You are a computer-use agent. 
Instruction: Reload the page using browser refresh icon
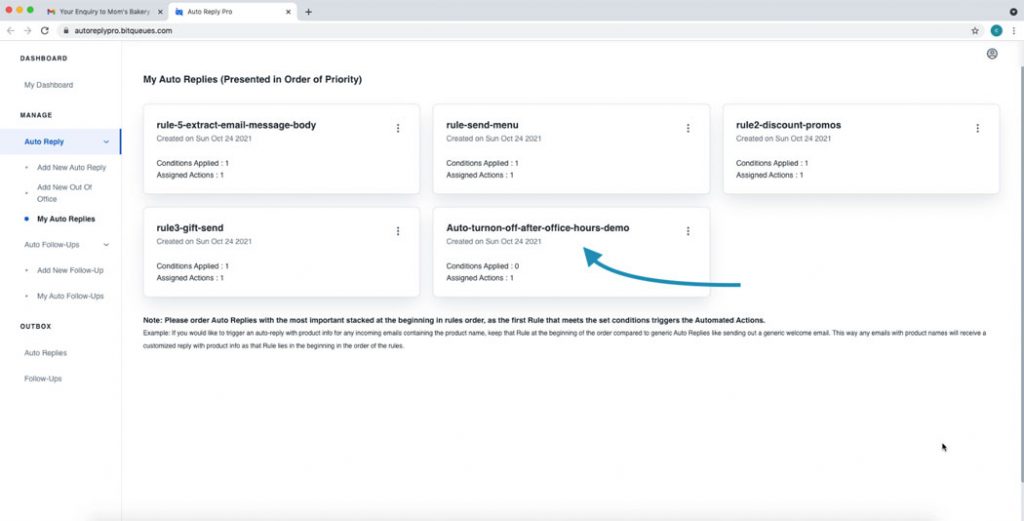tap(44, 31)
